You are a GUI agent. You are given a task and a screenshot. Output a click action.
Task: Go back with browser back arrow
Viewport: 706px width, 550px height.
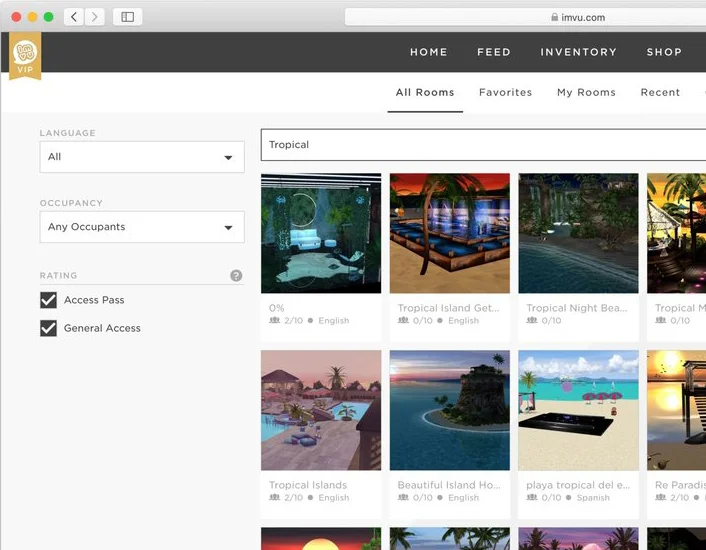(74, 17)
